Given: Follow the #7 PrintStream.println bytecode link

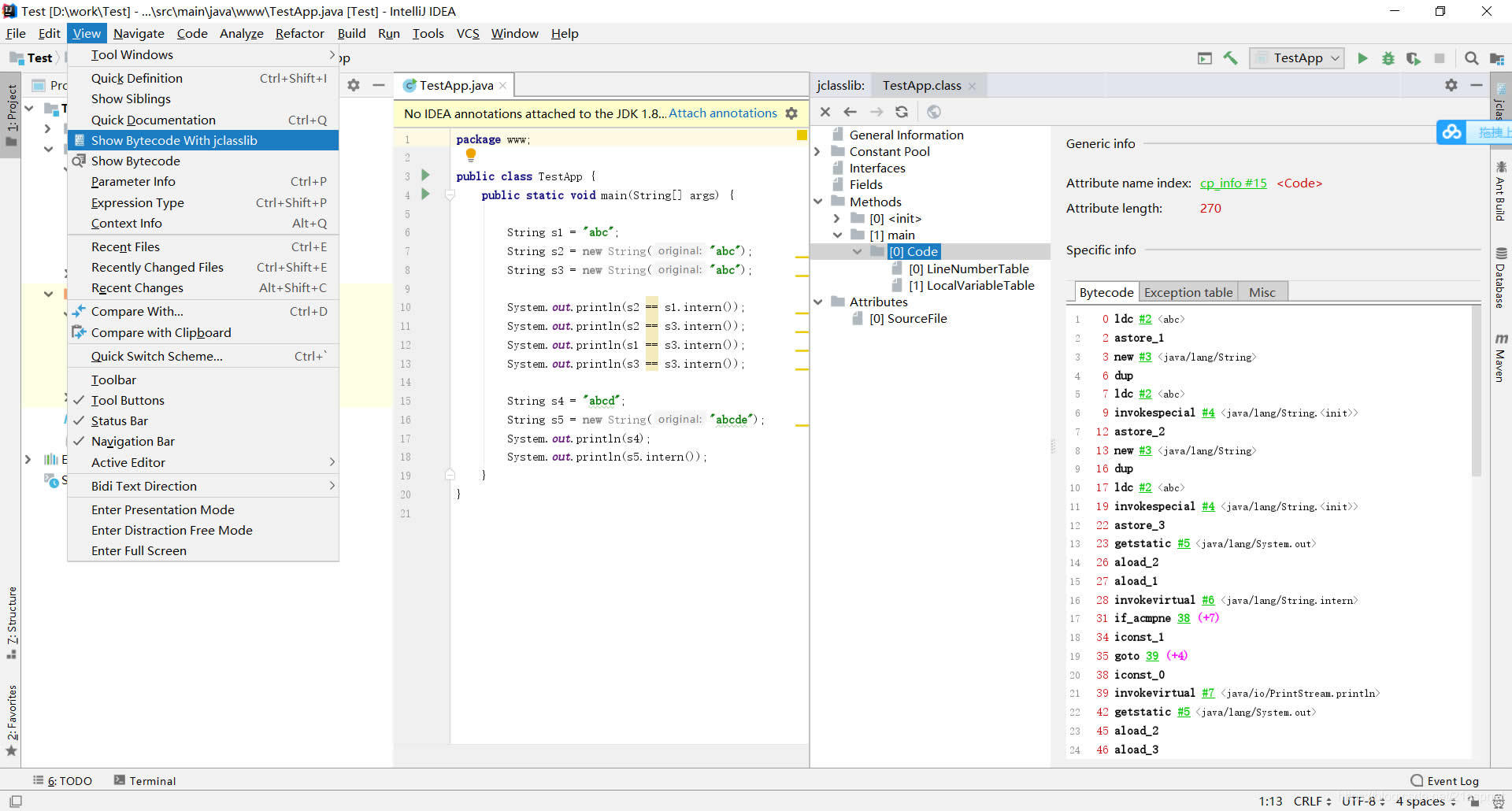Looking at the screenshot, I should point(1208,693).
